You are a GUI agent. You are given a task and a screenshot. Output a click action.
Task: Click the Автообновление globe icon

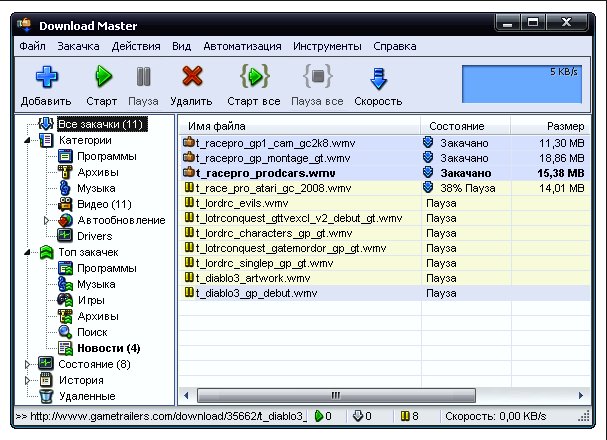pyautogui.click(x=65, y=220)
